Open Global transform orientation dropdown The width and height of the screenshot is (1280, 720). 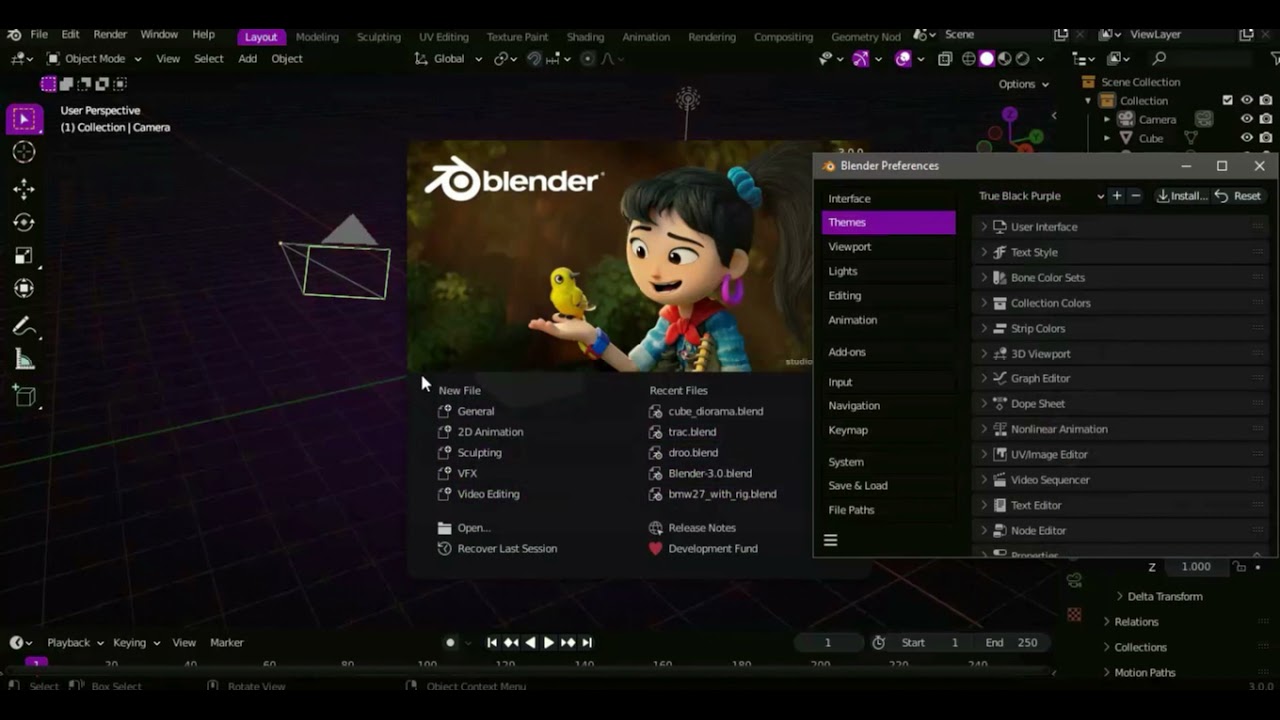pos(449,59)
